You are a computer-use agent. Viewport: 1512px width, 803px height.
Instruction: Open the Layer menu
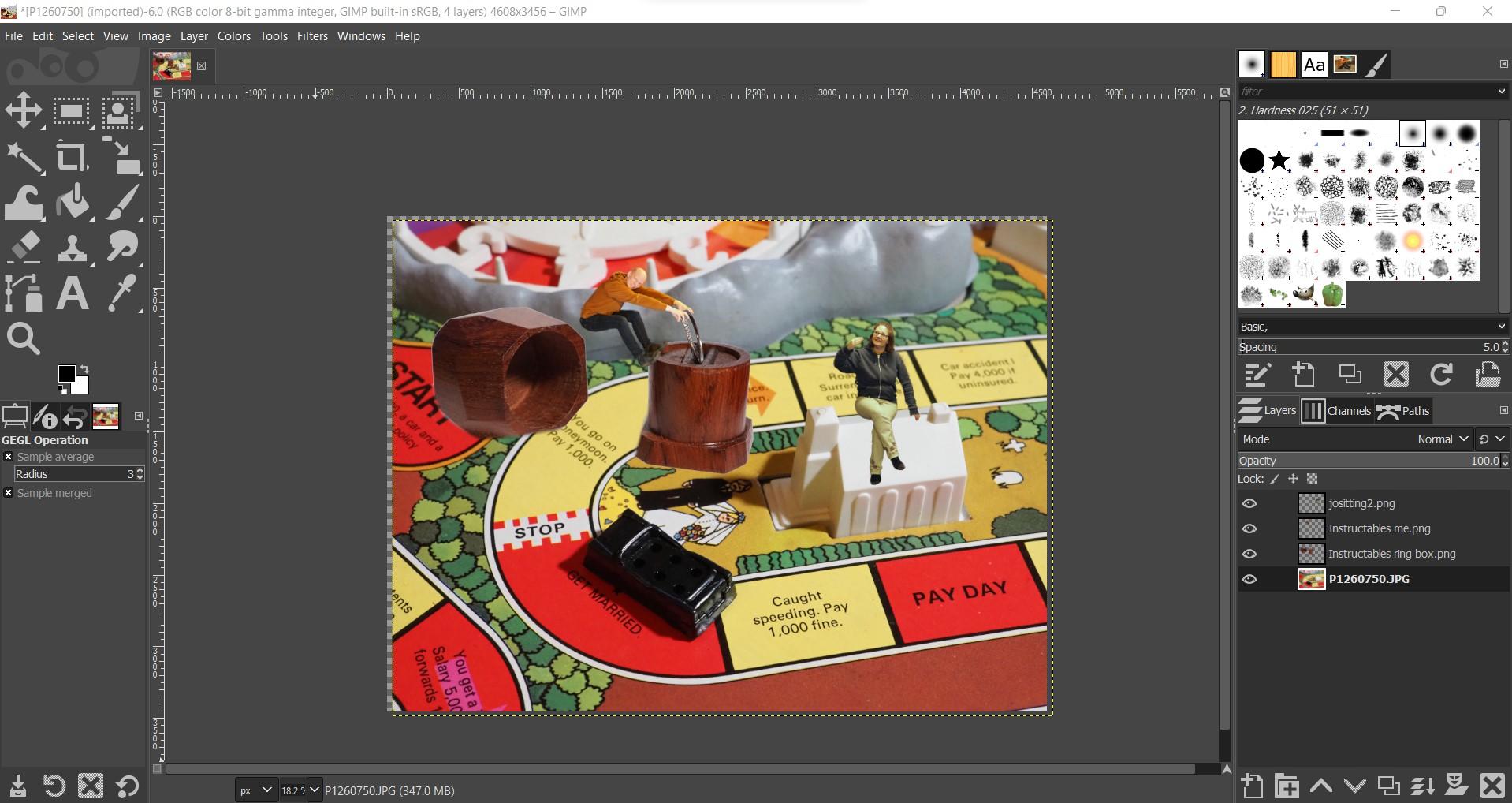coord(194,36)
